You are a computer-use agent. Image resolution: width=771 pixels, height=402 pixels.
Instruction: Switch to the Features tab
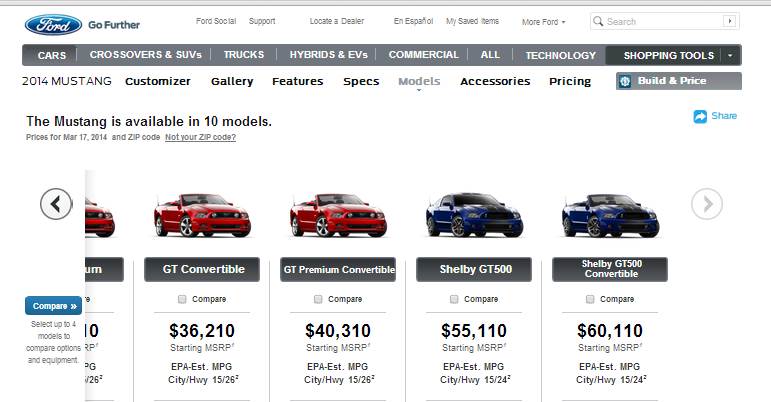pos(297,81)
